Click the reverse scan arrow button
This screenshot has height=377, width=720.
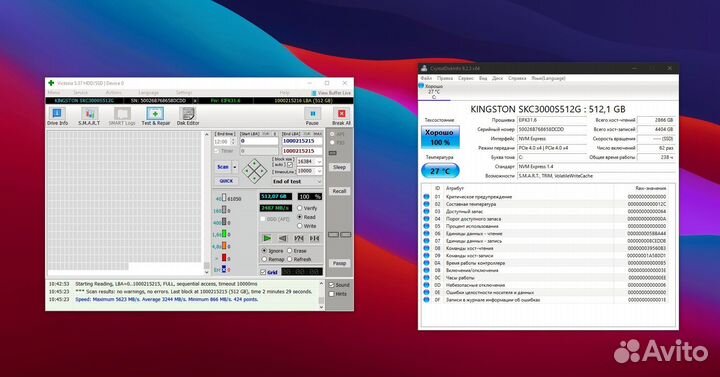(x=282, y=238)
